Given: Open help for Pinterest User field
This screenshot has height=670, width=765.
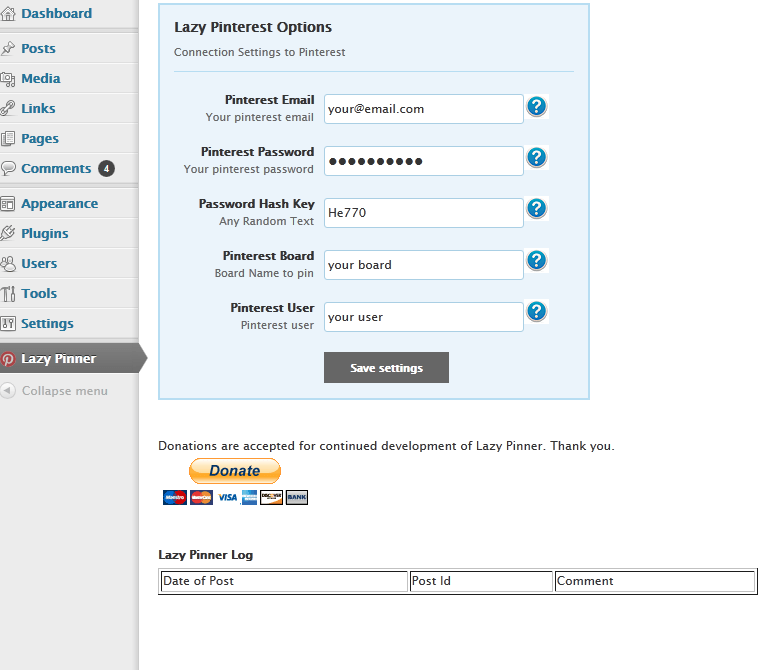Looking at the screenshot, I should tap(537, 311).
